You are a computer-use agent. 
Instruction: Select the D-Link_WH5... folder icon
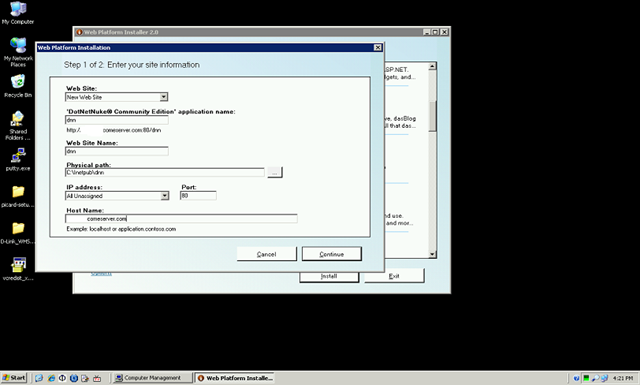pyautogui.click(x=18, y=233)
